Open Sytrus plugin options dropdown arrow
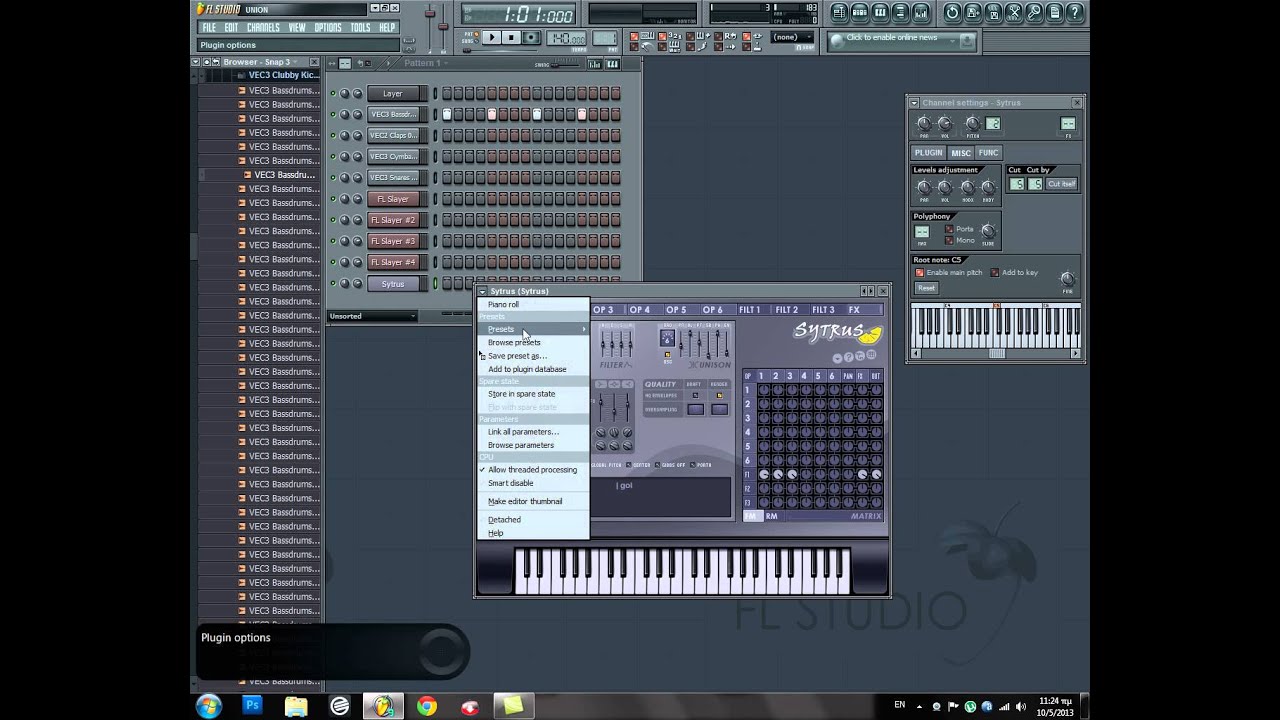Screen dimensions: 1280x720 tap(482, 291)
